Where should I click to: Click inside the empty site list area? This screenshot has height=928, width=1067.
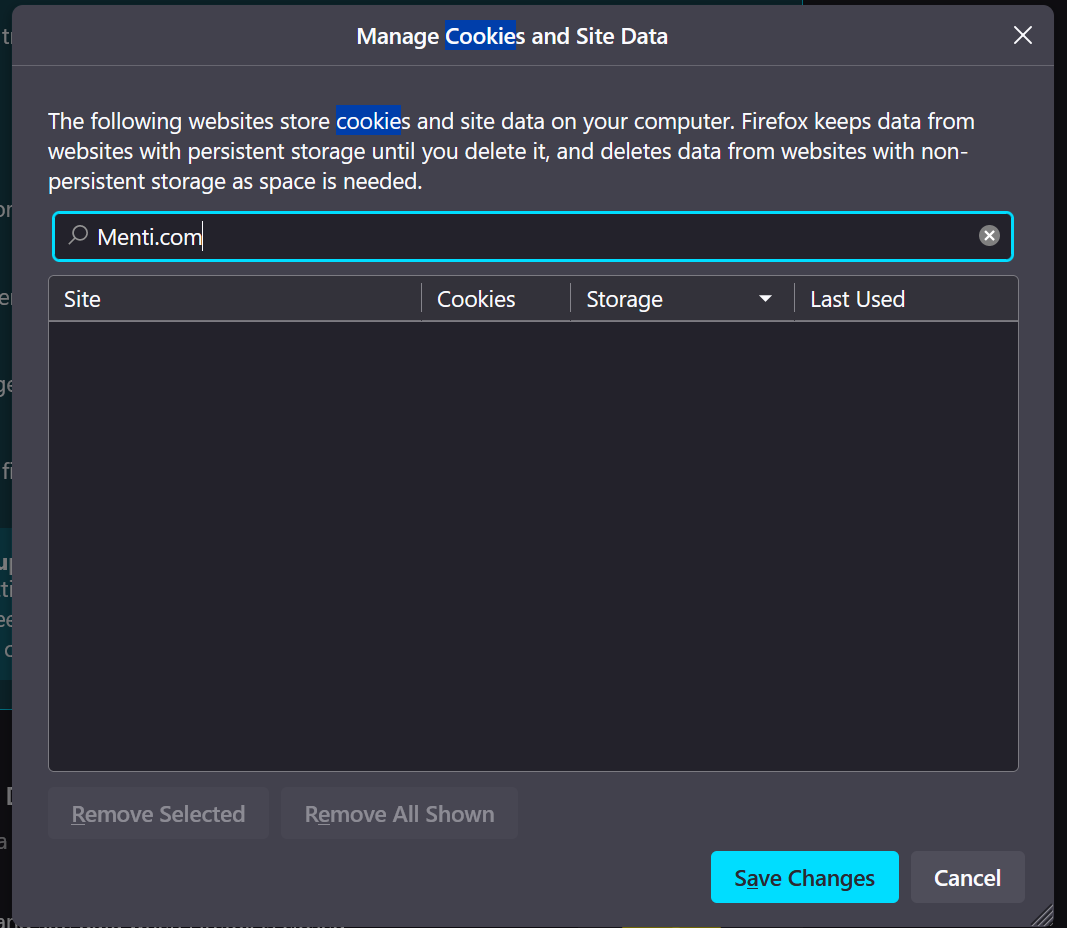click(532, 545)
